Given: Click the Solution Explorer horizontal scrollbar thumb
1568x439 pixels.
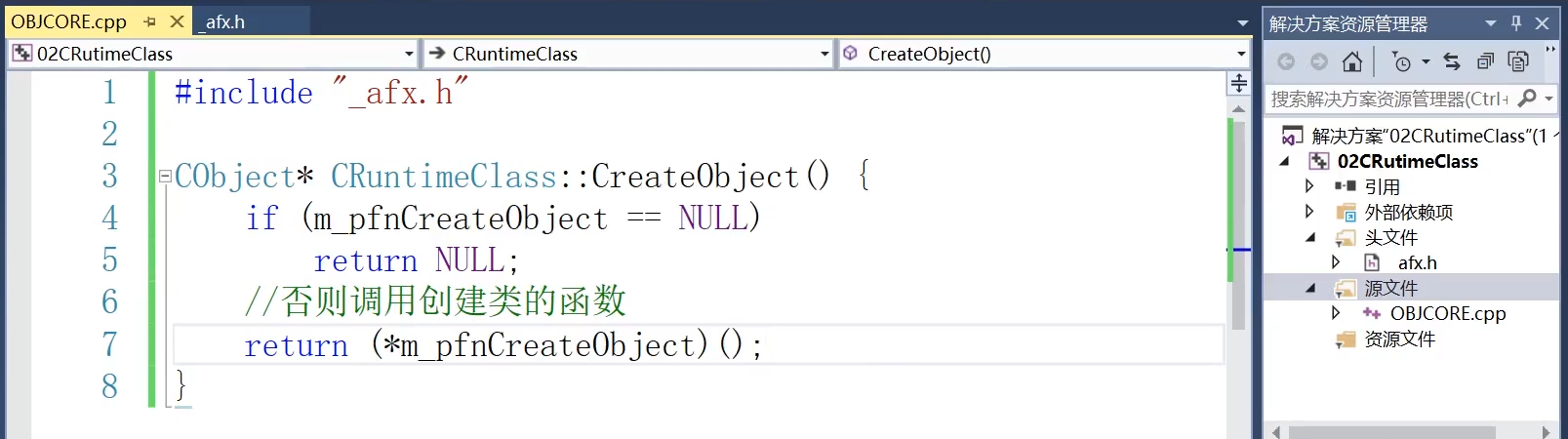Looking at the screenshot, I should pos(1391,431).
